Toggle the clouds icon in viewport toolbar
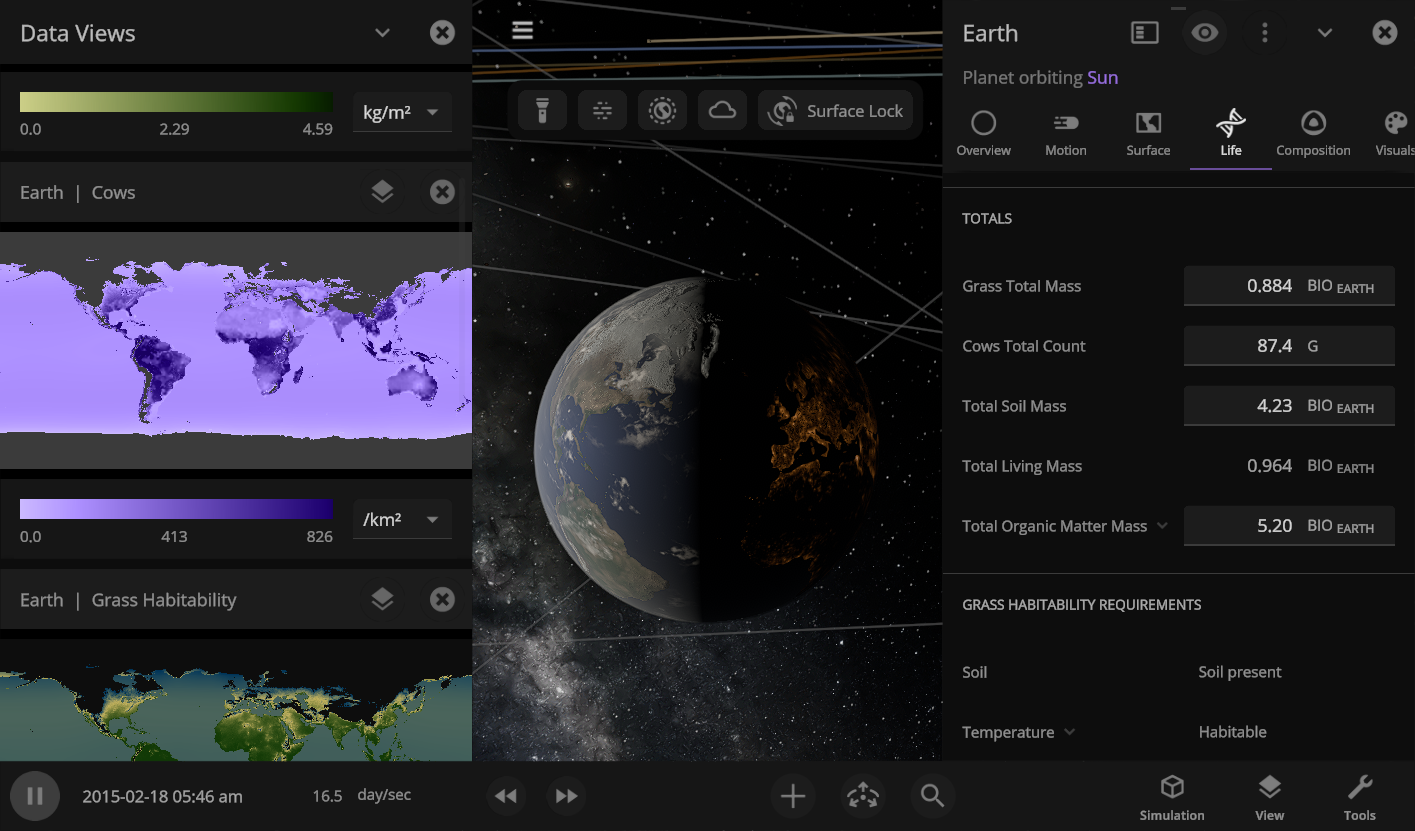The width and height of the screenshot is (1415, 831). pyautogui.click(x=722, y=111)
